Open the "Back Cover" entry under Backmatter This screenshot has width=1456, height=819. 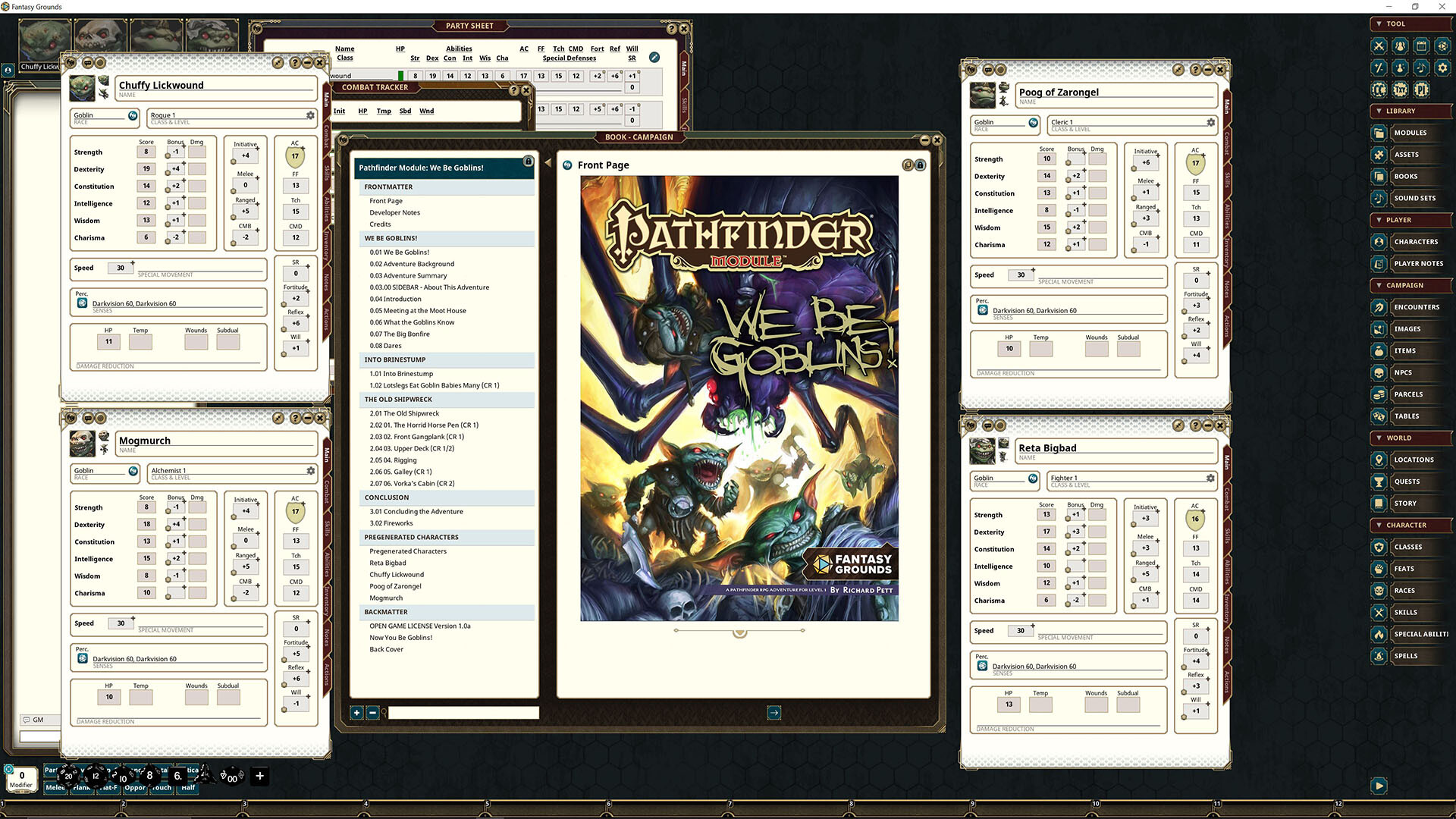tap(387, 649)
